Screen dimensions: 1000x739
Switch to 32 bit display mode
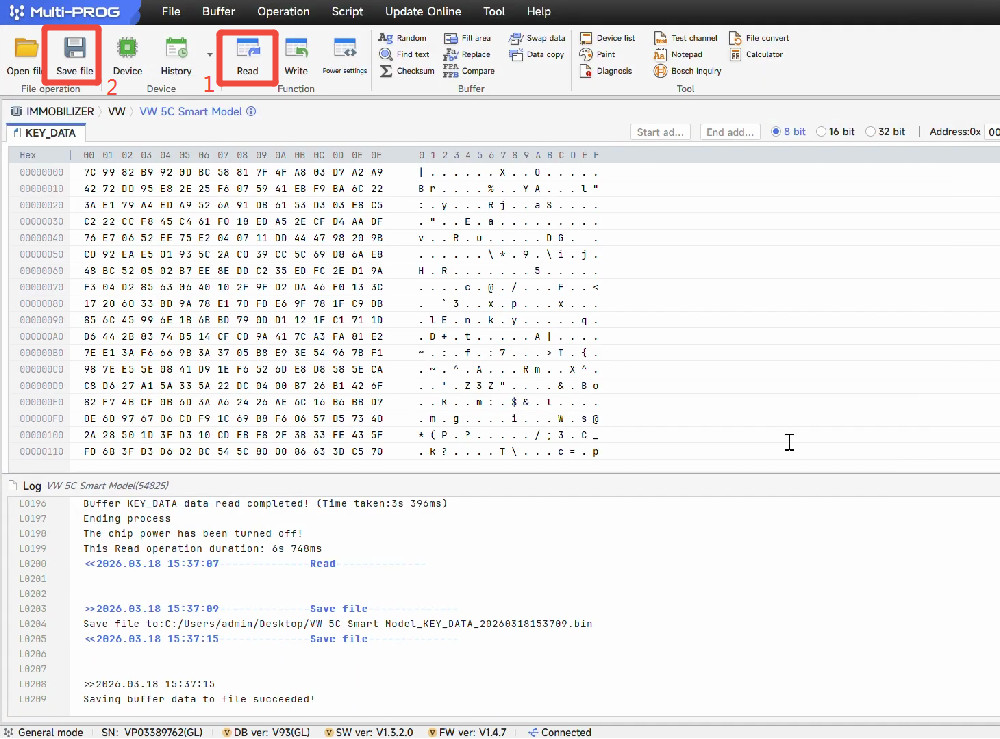pyautogui.click(x=870, y=132)
